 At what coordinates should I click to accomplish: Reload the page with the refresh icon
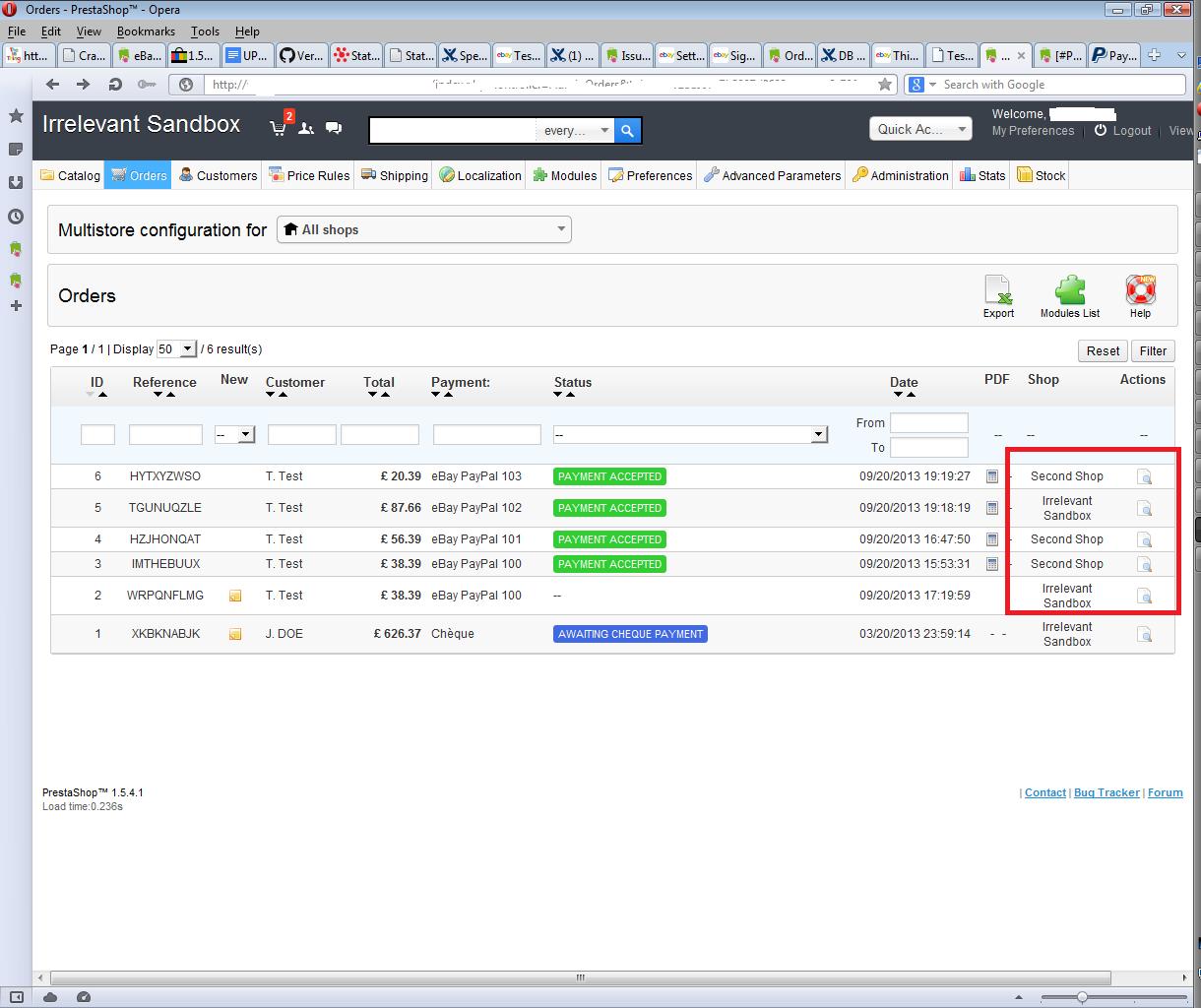(x=115, y=85)
